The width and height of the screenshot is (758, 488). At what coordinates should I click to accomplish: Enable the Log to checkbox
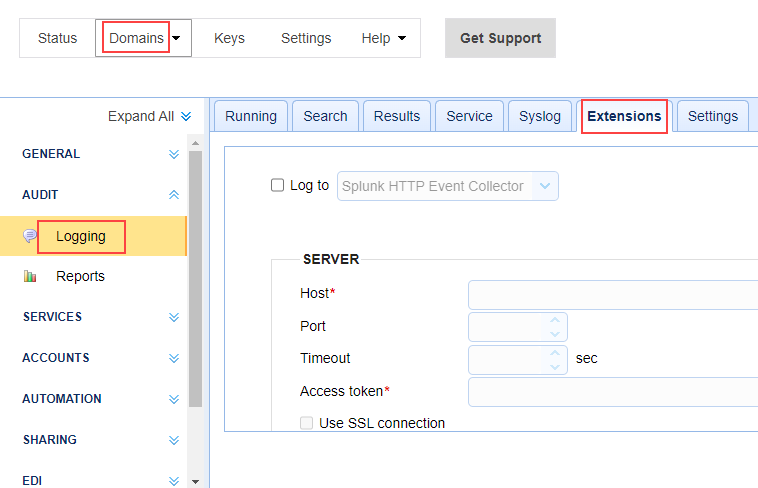point(278,185)
